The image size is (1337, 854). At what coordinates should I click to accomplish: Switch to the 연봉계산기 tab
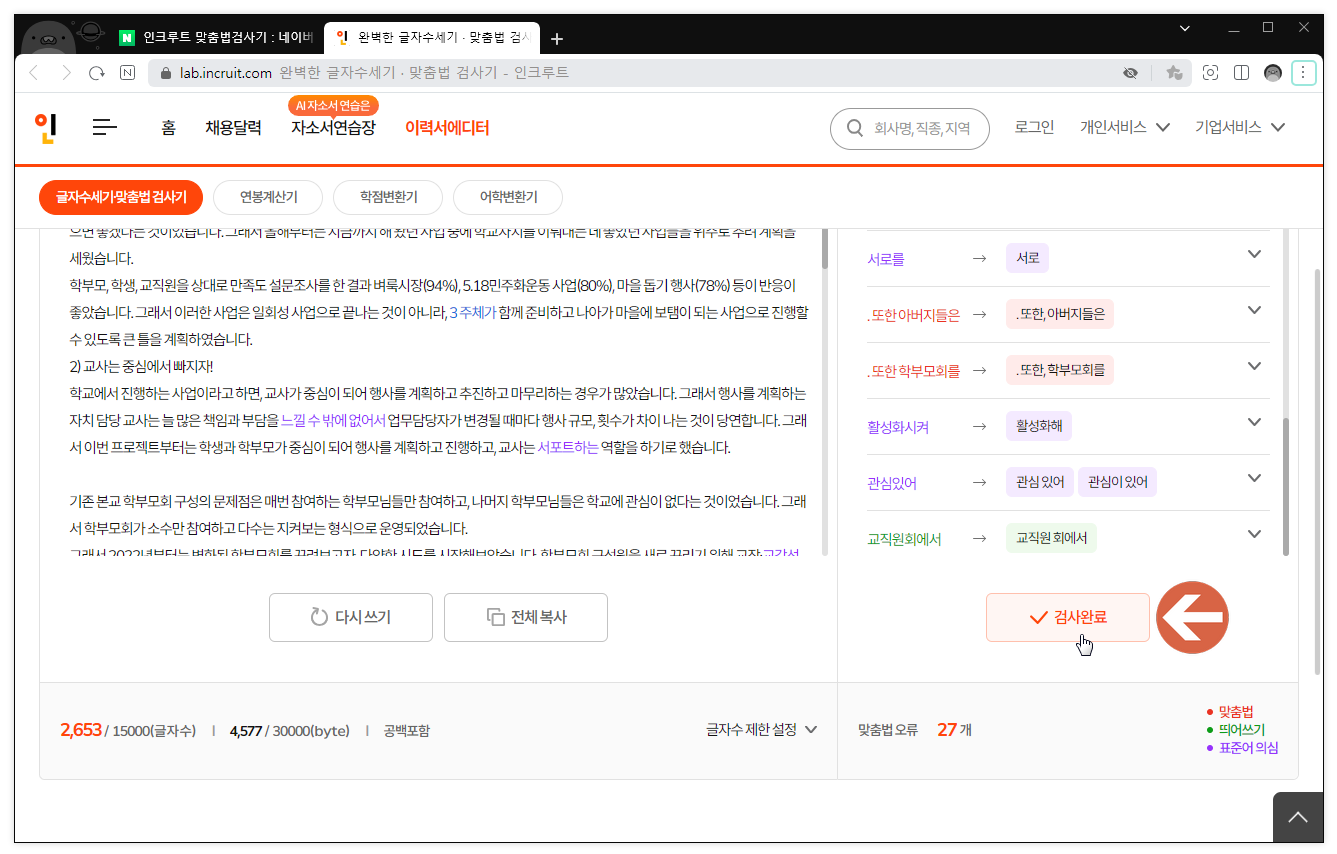[268, 197]
